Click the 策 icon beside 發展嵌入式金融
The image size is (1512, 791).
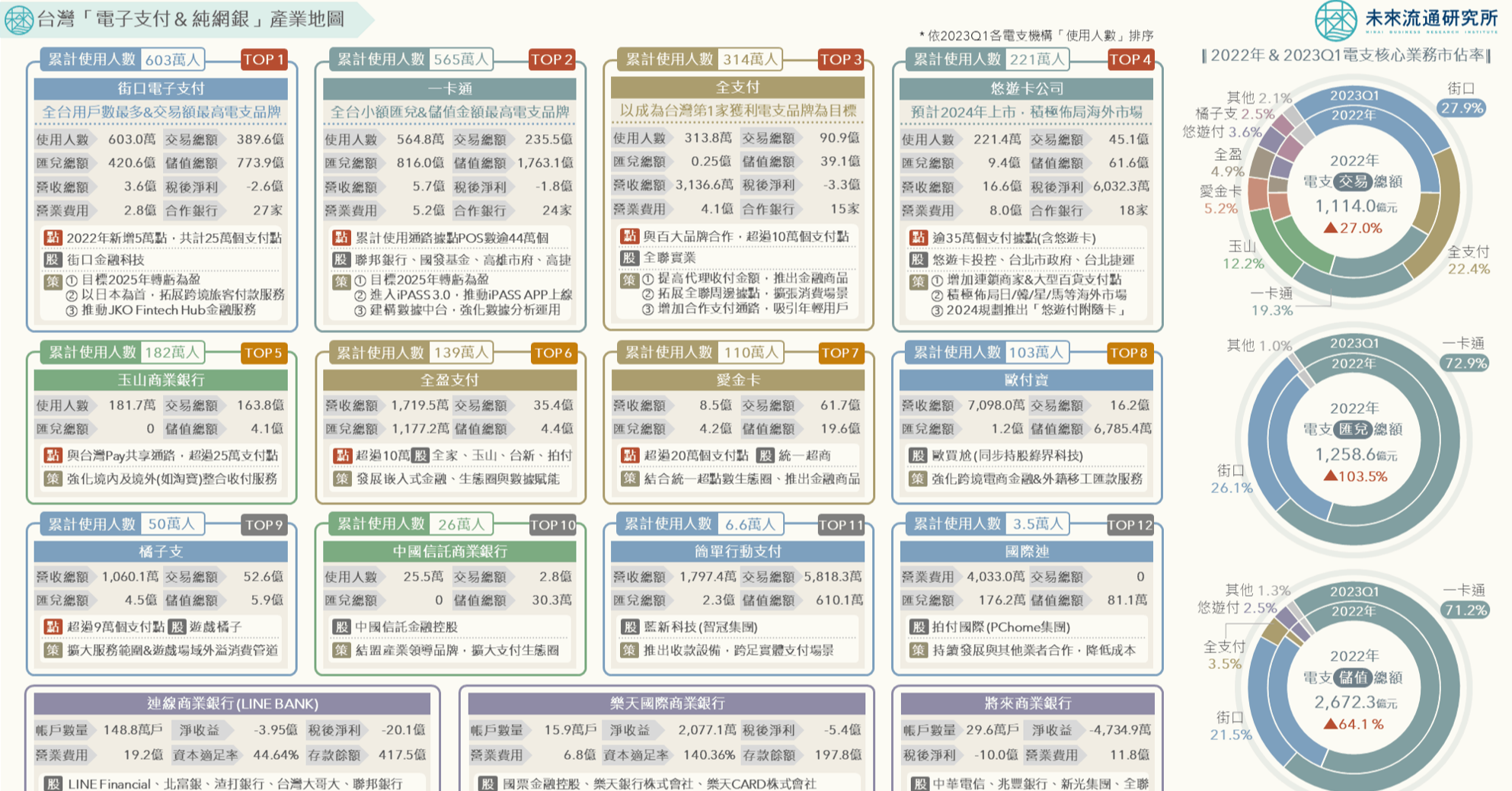click(341, 479)
